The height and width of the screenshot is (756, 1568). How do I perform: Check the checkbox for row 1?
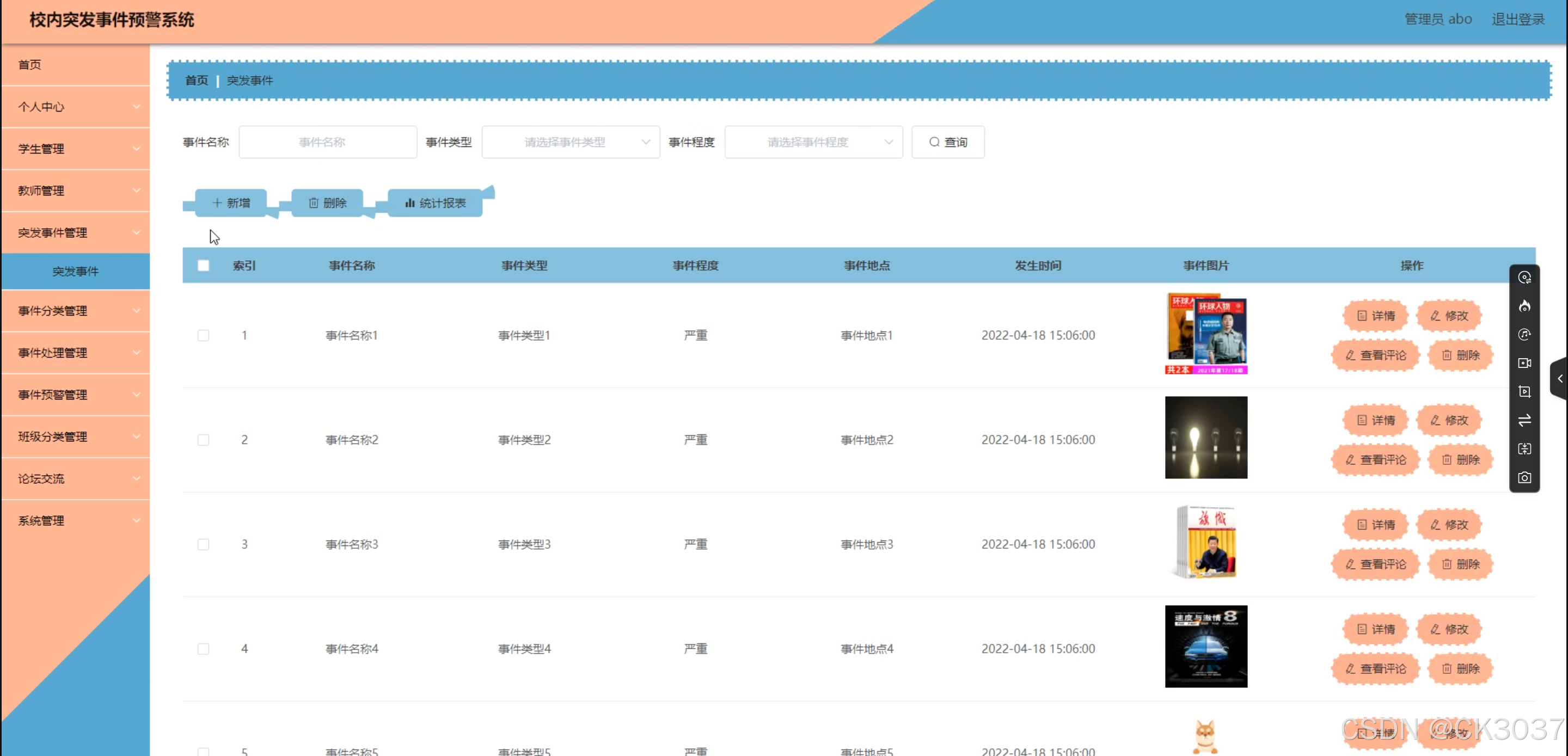click(x=203, y=335)
